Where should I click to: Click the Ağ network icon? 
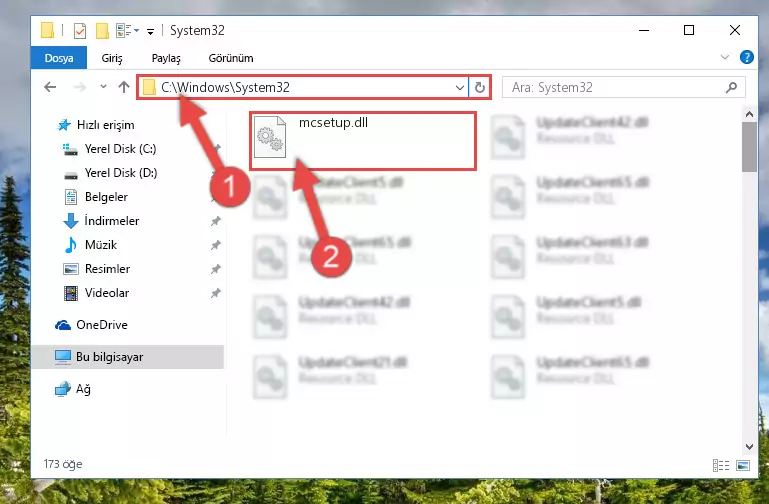click(63, 389)
